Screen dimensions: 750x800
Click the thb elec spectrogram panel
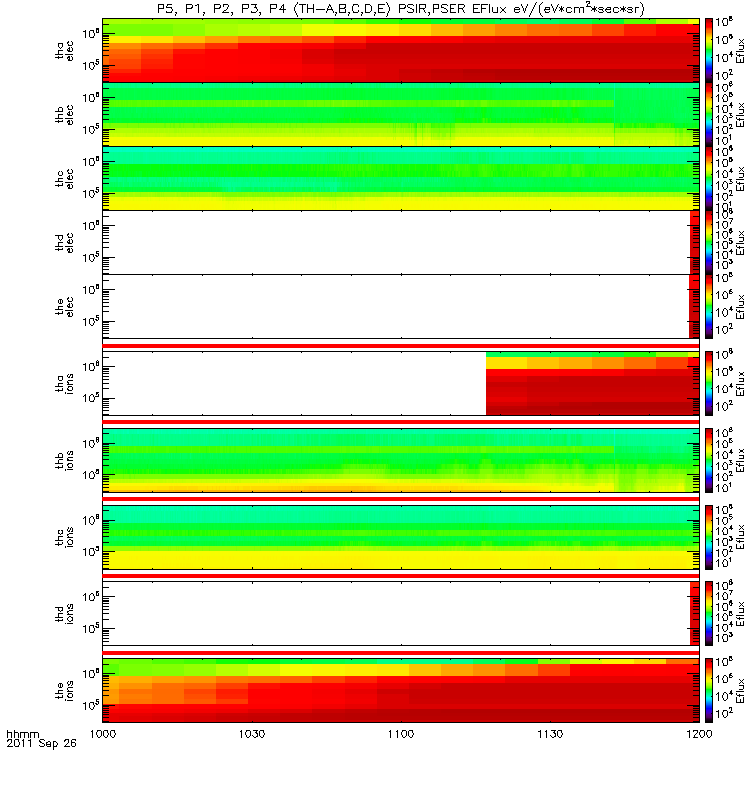pyautogui.click(x=401, y=114)
